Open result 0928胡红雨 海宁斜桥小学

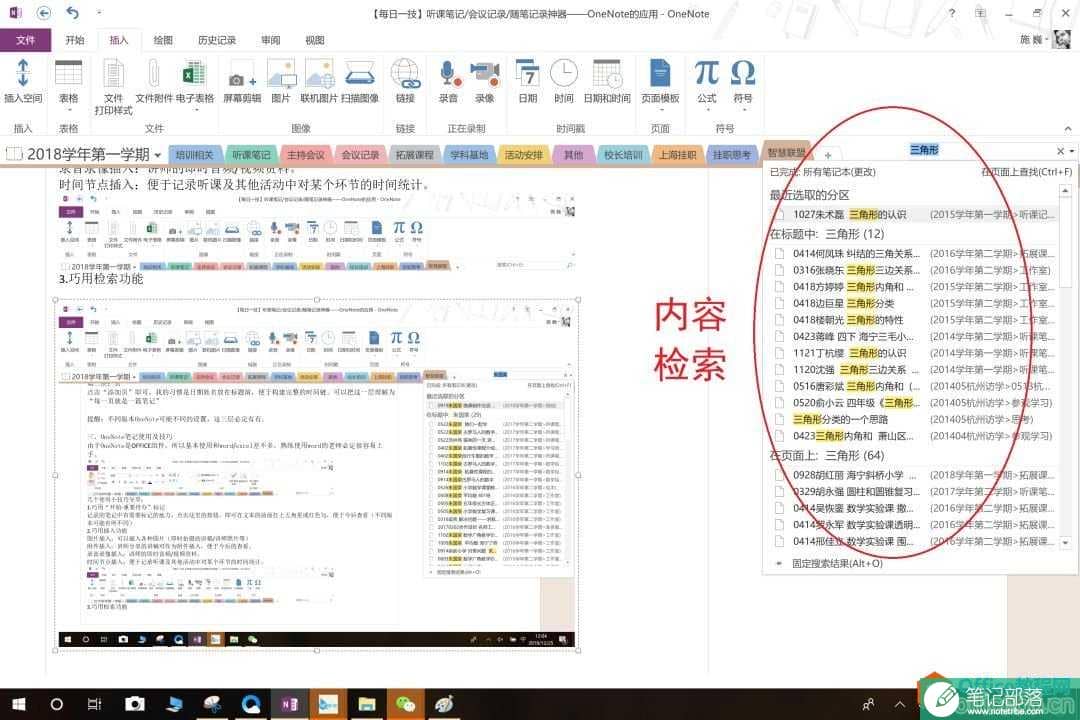point(914,475)
